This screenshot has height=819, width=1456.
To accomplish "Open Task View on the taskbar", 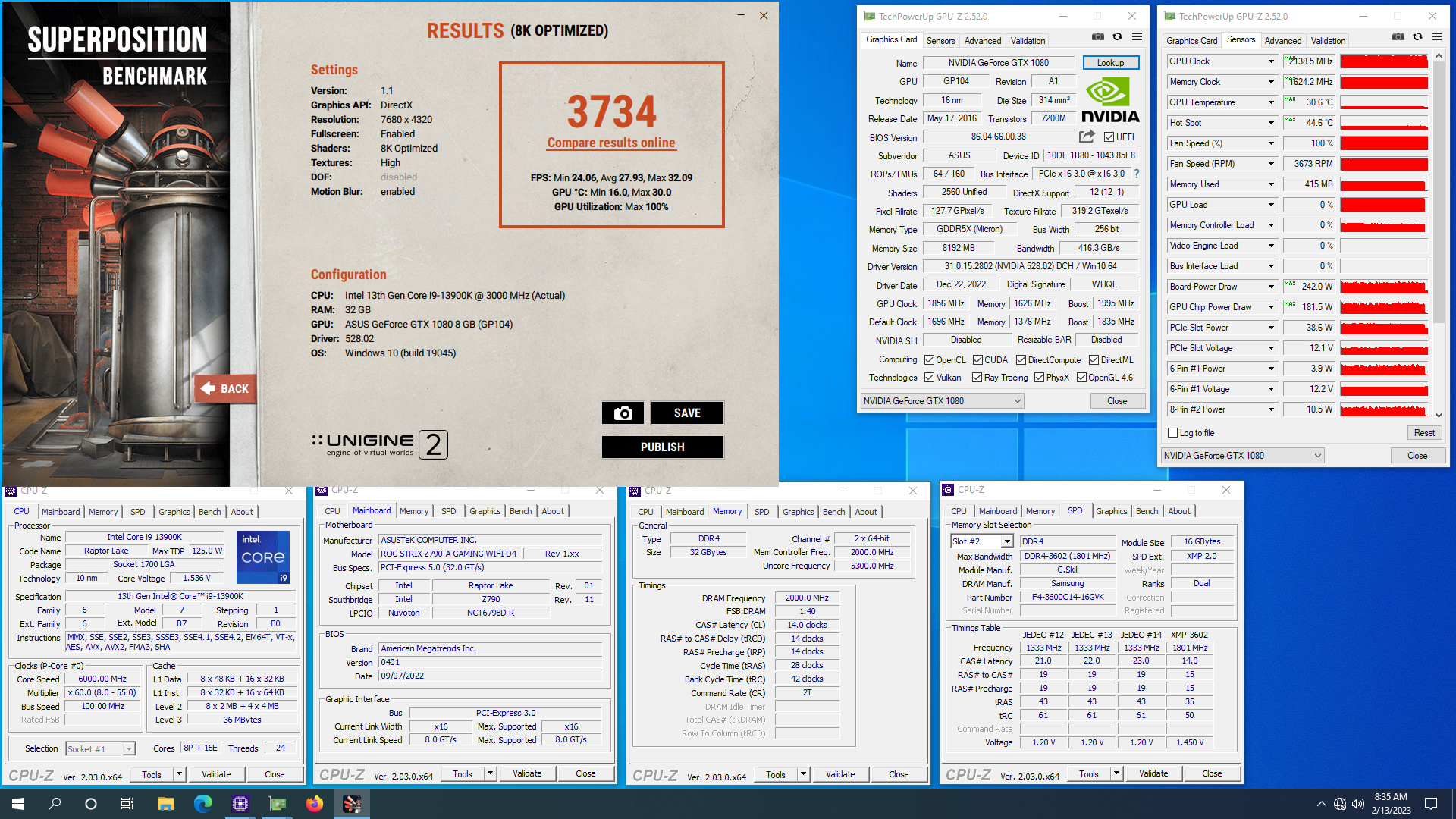I will (127, 804).
